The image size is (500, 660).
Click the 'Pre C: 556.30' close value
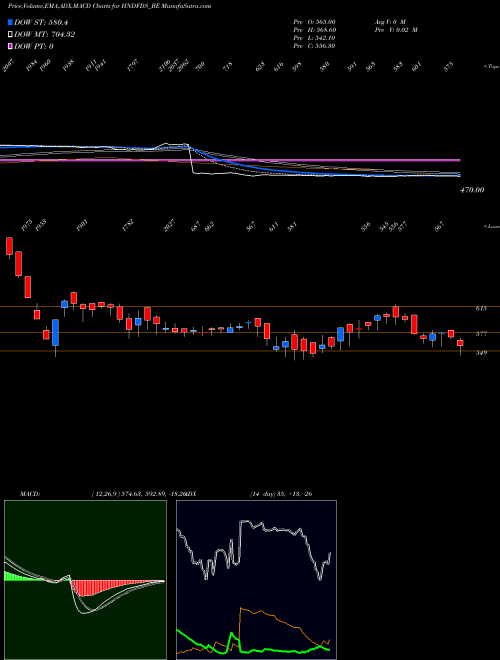click(x=314, y=46)
